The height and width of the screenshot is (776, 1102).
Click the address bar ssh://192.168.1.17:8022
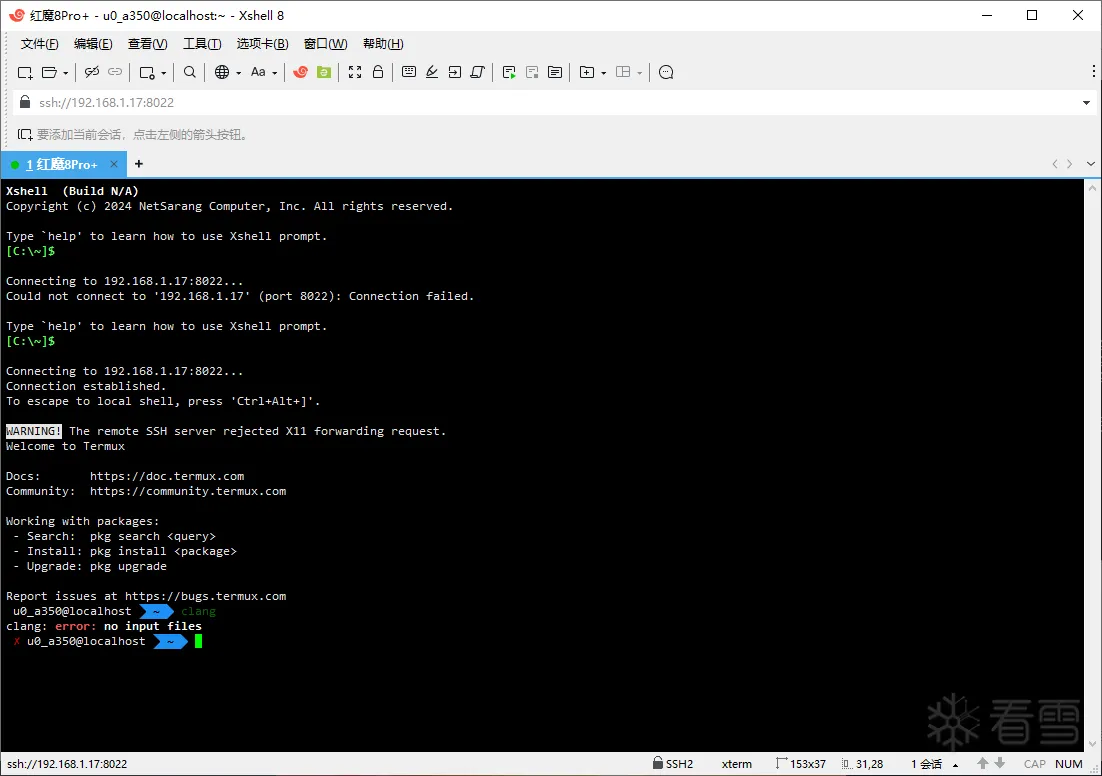(548, 103)
